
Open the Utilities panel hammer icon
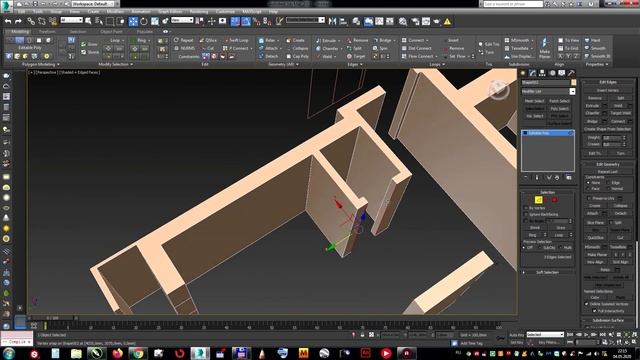pos(571,73)
